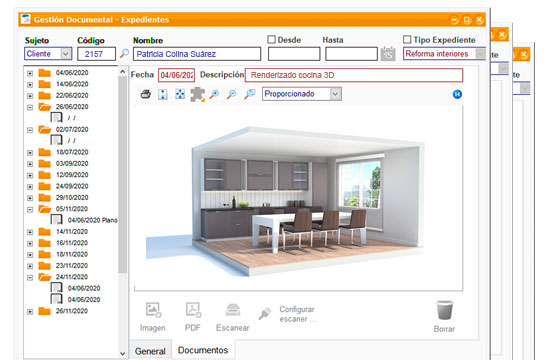
Task: Collapse the 02/07/2020 folder node
Action: tap(30, 130)
